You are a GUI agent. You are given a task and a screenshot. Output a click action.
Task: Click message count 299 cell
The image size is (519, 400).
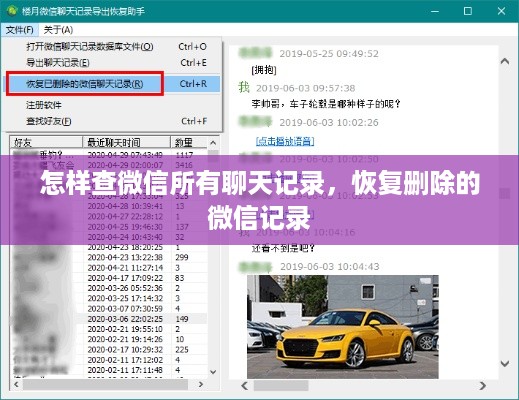pyautogui.click(x=182, y=257)
